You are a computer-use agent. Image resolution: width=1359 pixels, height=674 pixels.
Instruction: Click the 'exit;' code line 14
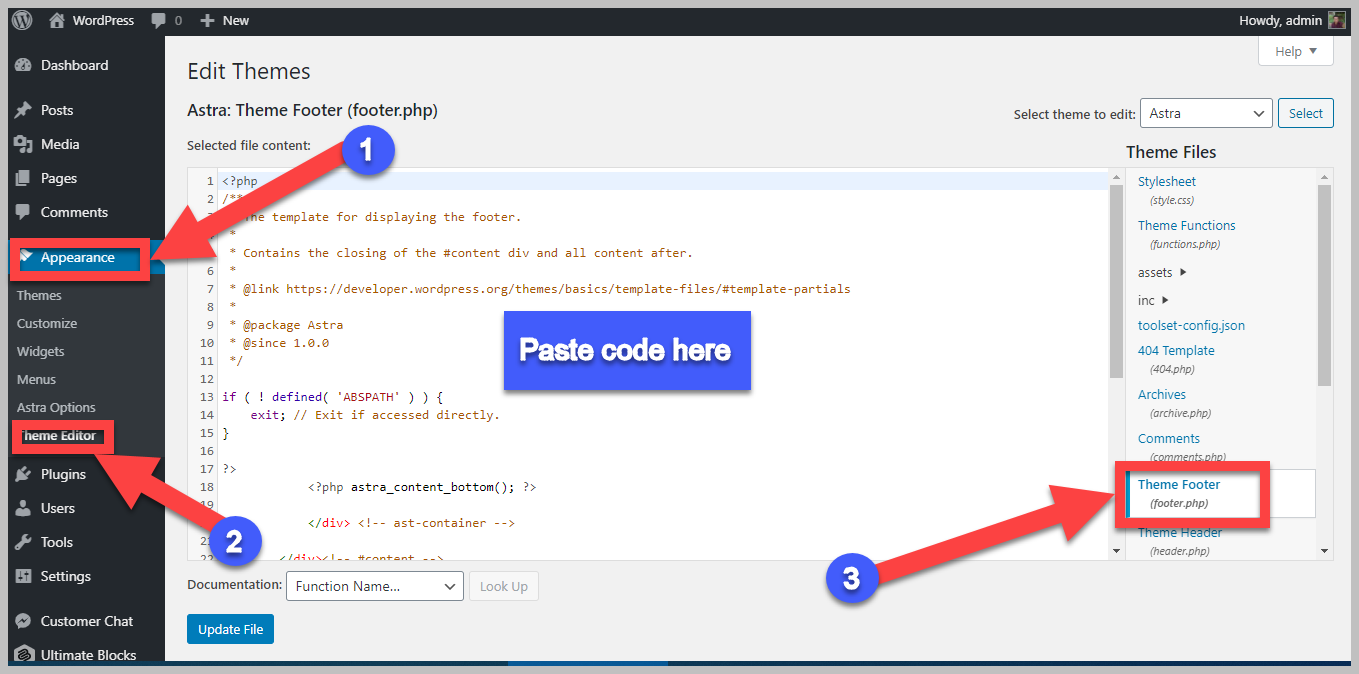[375, 414]
